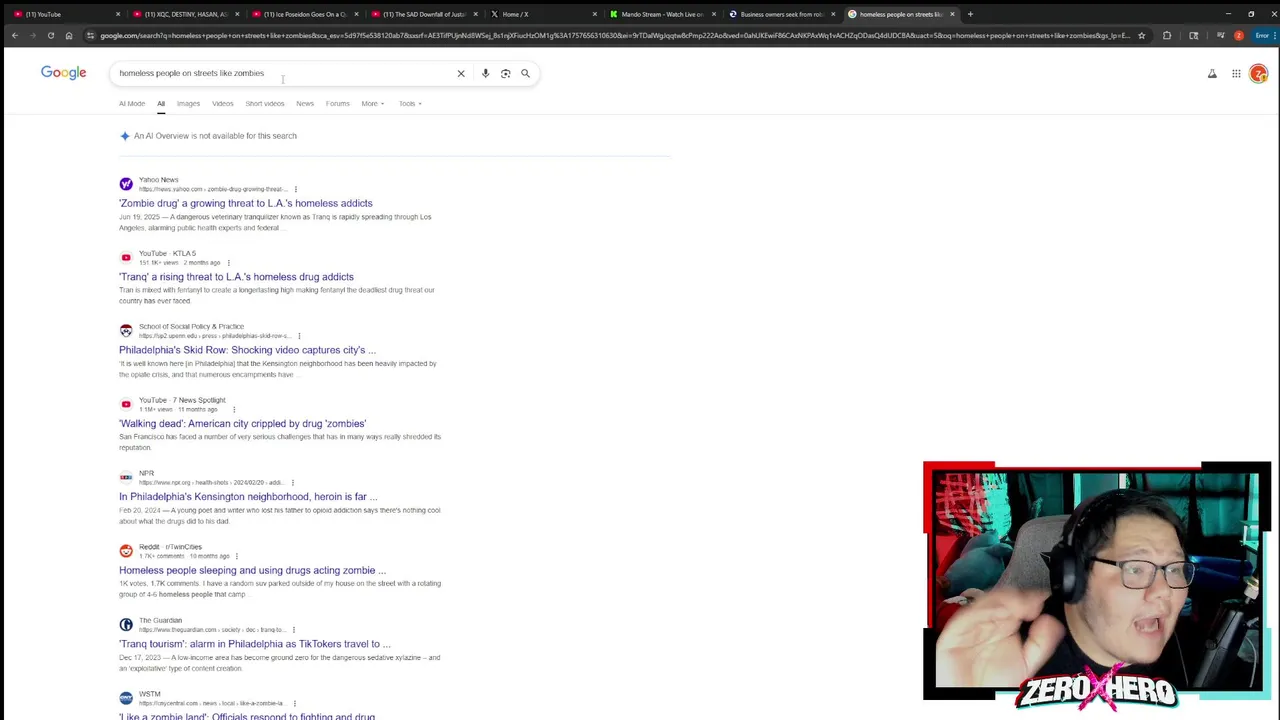Open the Google account avatar

(x=1258, y=73)
